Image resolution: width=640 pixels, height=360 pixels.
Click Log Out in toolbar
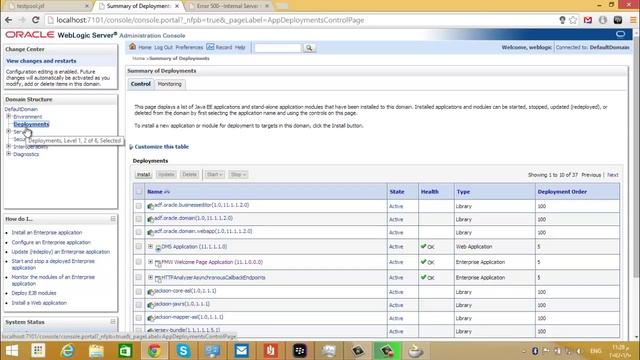tap(163, 47)
